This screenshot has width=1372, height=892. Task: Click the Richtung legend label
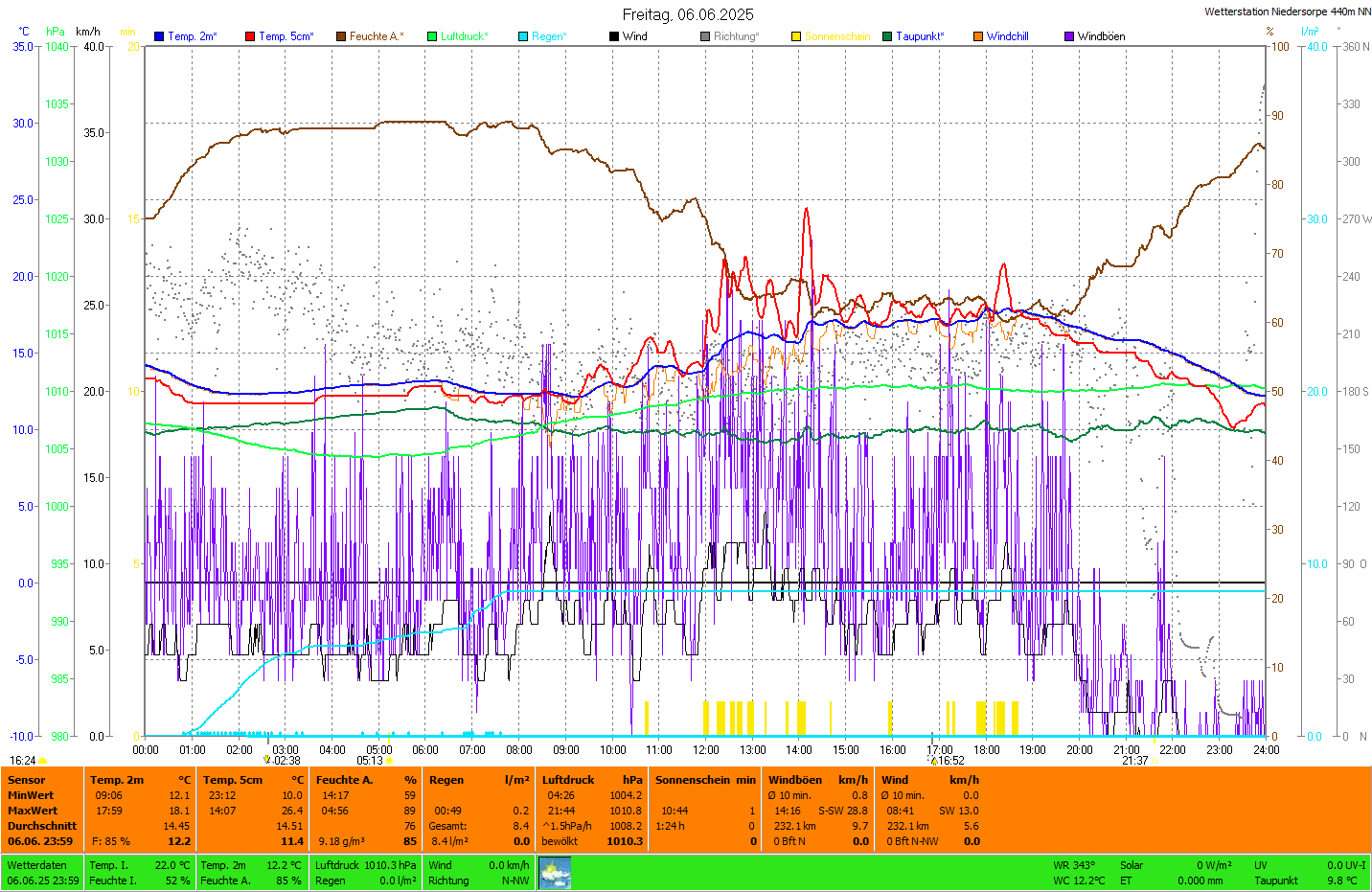tap(736, 36)
